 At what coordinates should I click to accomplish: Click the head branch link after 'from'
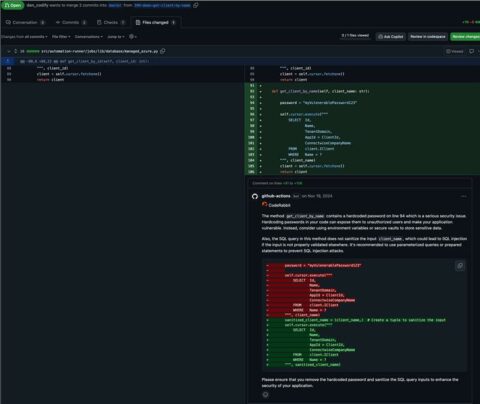[x=162, y=5]
